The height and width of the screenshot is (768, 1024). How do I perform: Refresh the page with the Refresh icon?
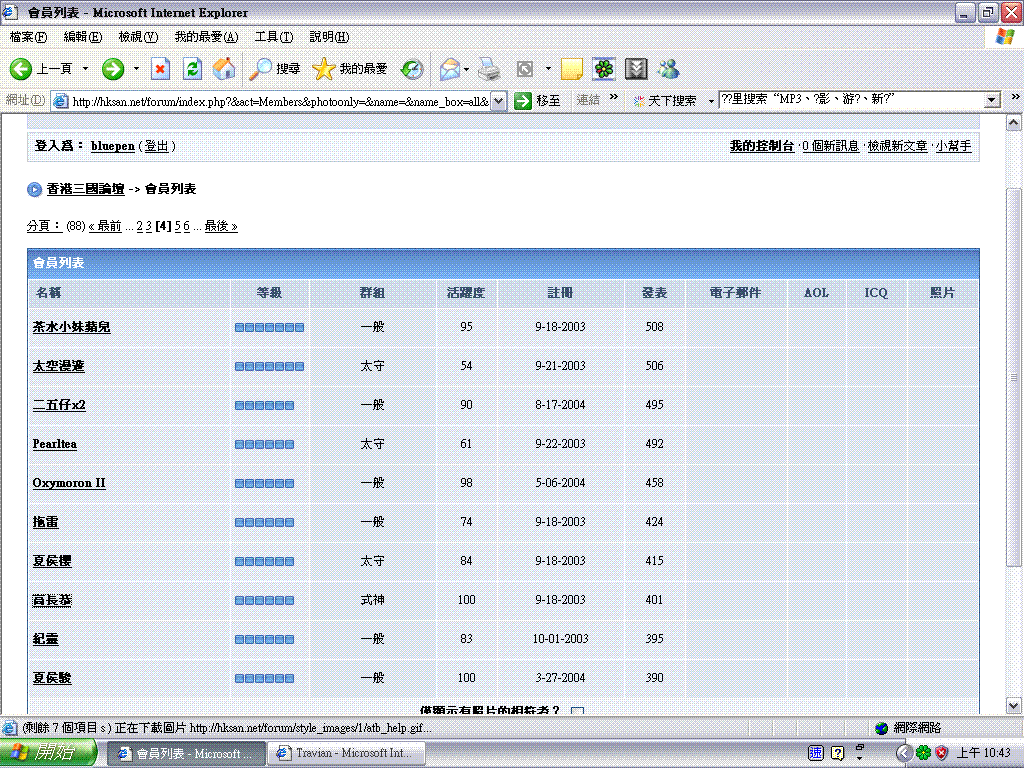coord(193,69)
